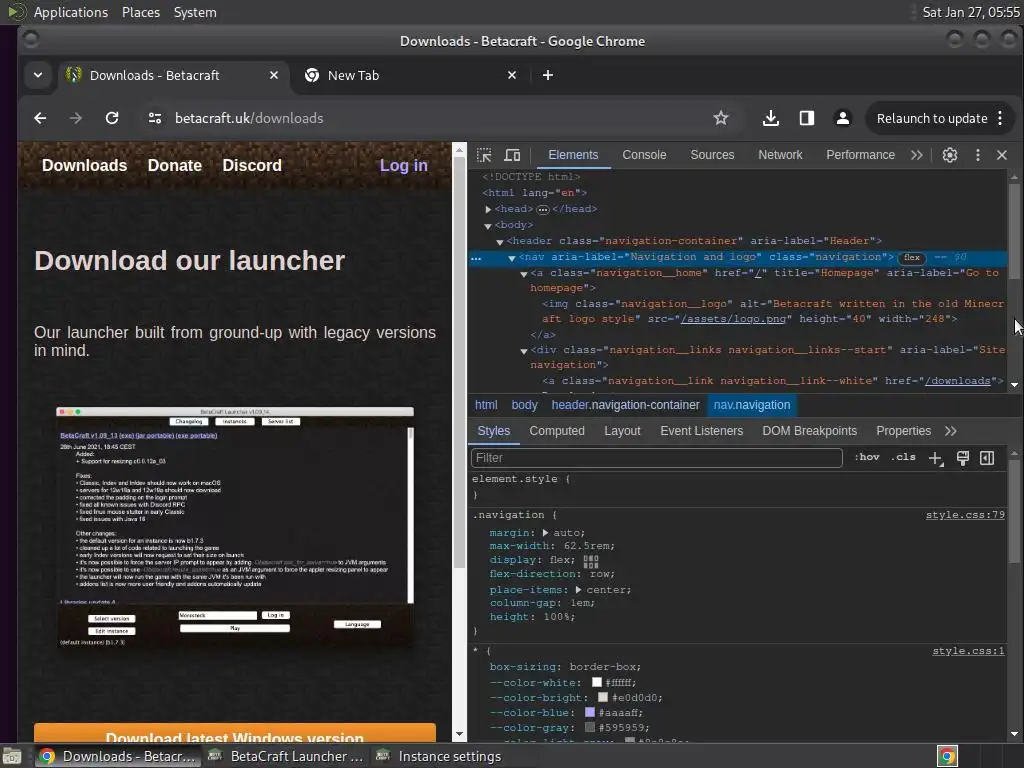The width and height of the screenshot is (1024, 768).
Task: Toggle the .cls class editor button
Action: tap(903, 457)
